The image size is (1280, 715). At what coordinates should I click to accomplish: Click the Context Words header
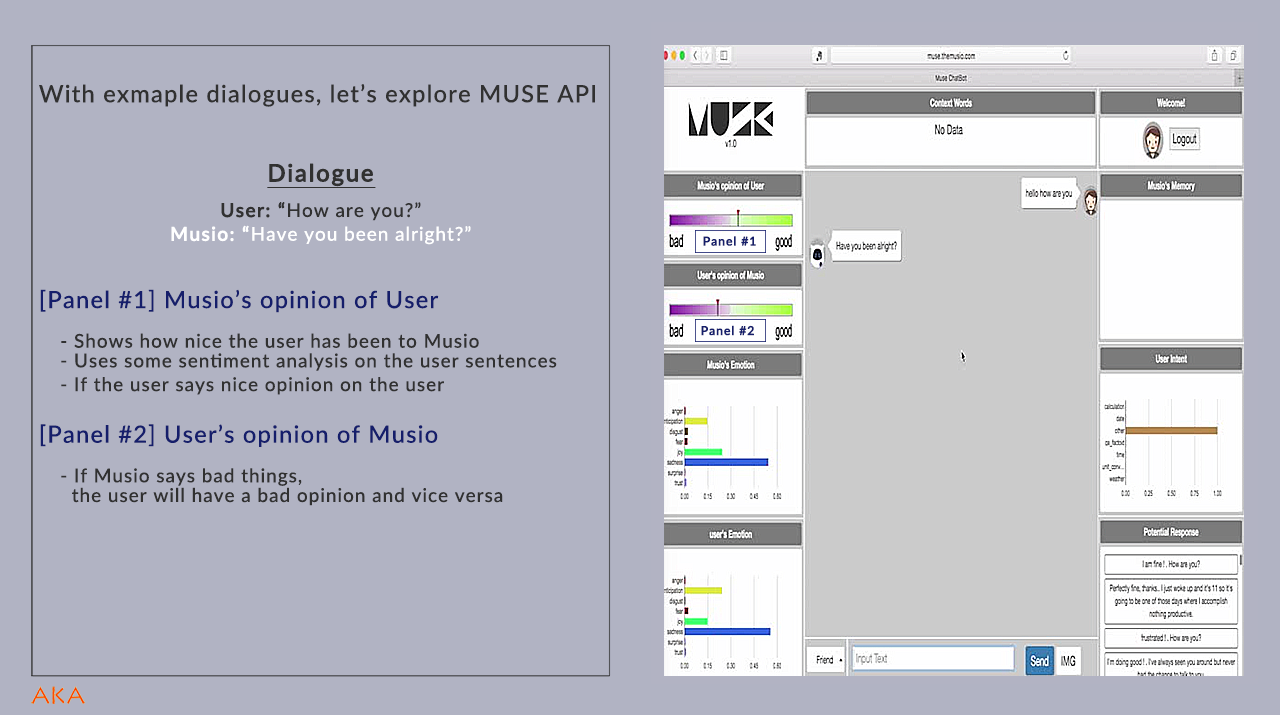[950, 103]
